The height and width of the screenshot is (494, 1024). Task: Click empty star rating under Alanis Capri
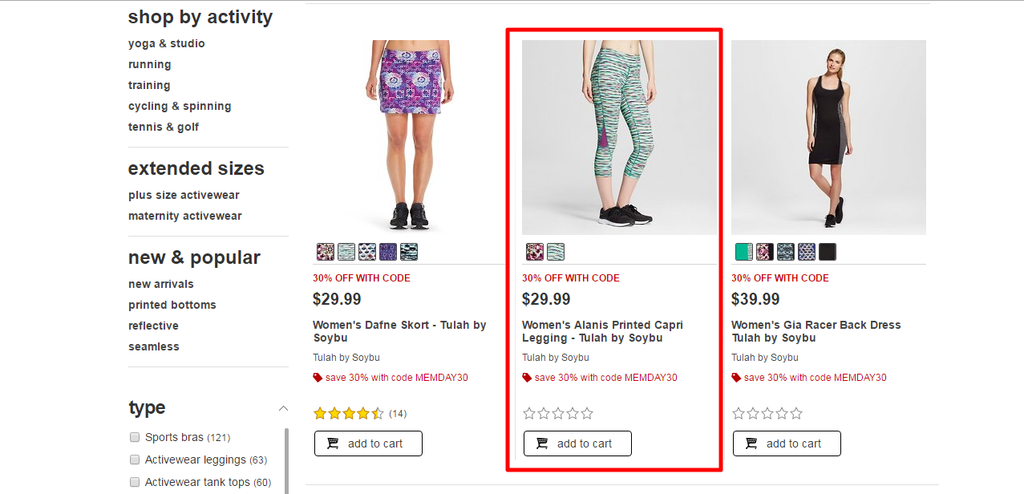[x=558, y=414]
